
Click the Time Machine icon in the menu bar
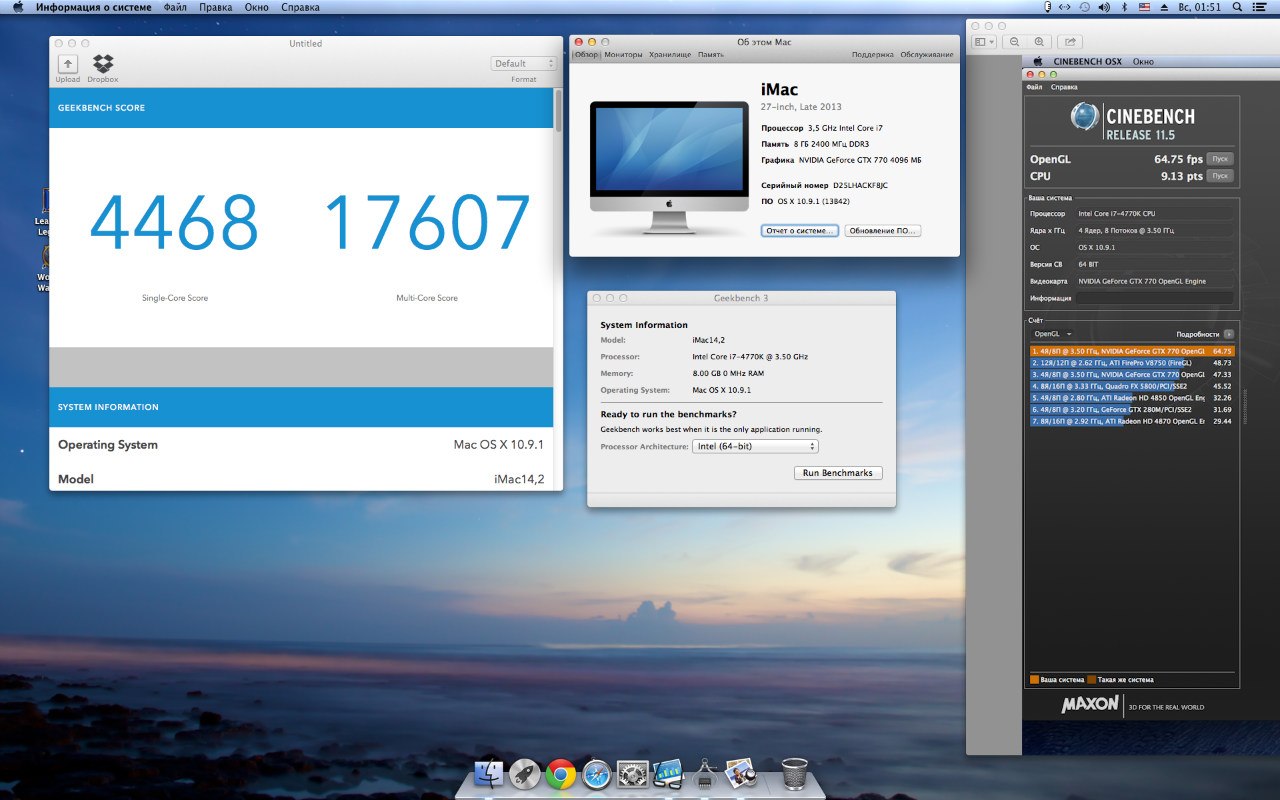click(1085, 7)
